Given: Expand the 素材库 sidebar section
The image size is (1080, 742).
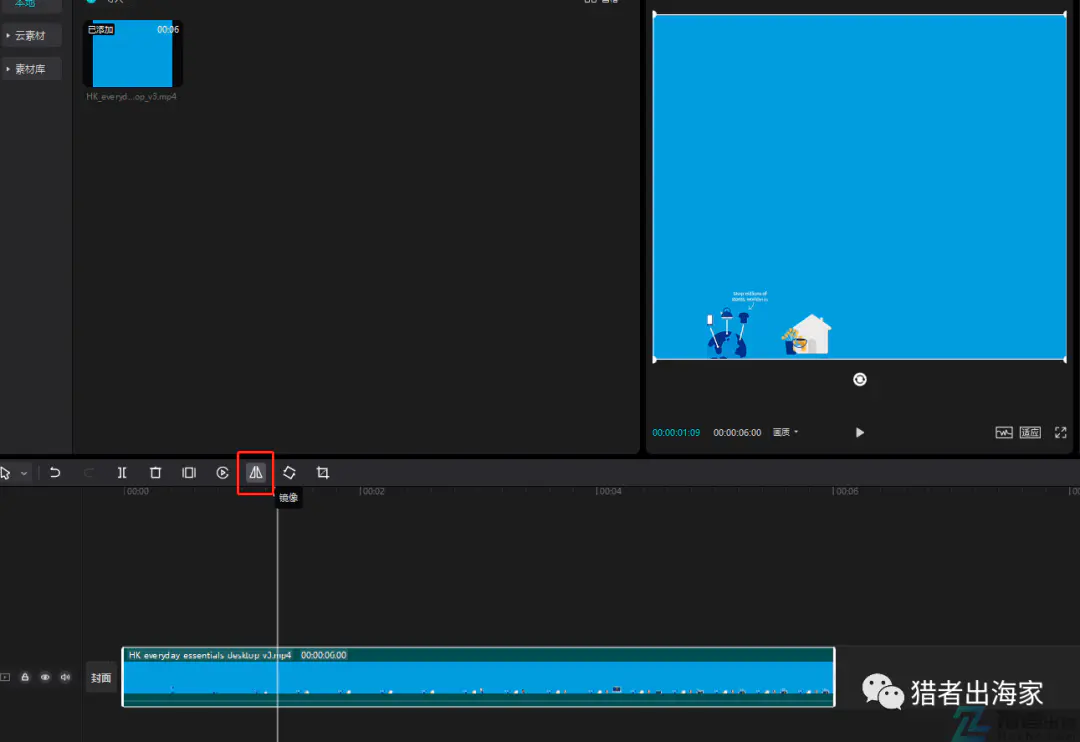Looking at the screenshot, I should pos(31,69).
